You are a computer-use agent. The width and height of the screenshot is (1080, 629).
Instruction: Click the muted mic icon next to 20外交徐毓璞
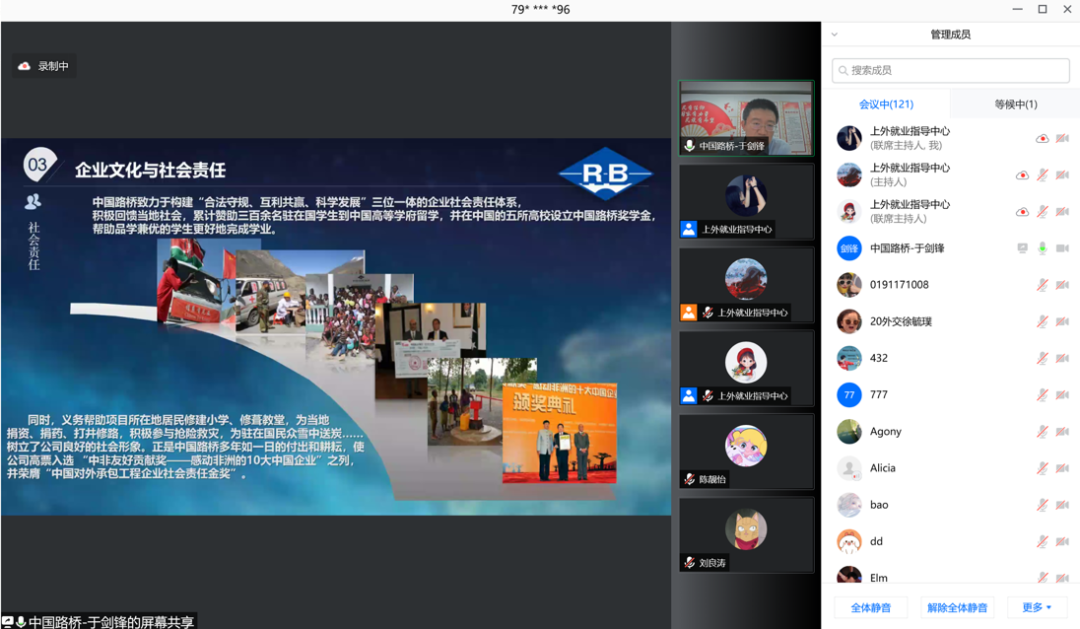coord(1041,321)
